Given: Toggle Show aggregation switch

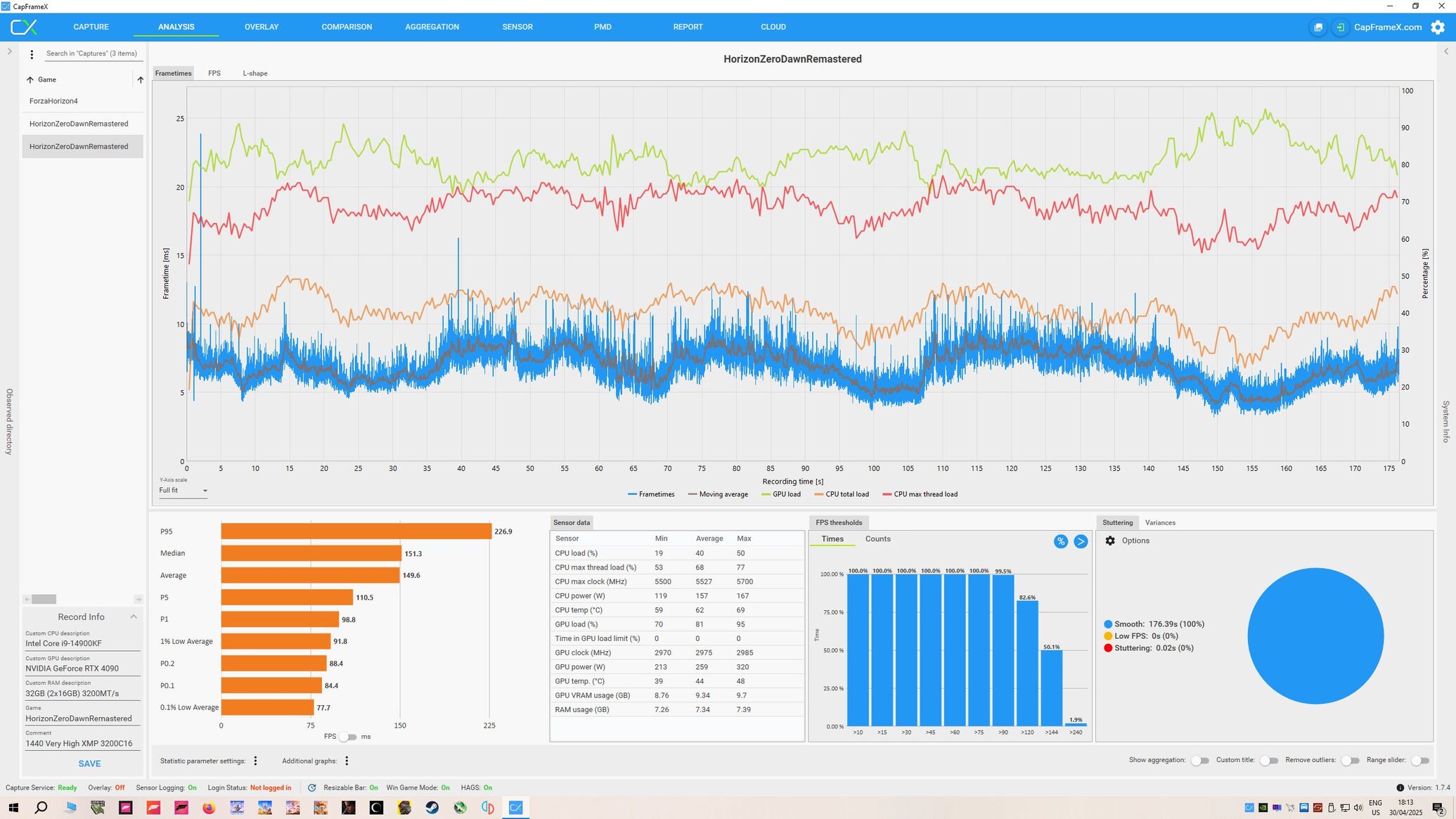Looking at the screenshot, I should pos(1200,761).
